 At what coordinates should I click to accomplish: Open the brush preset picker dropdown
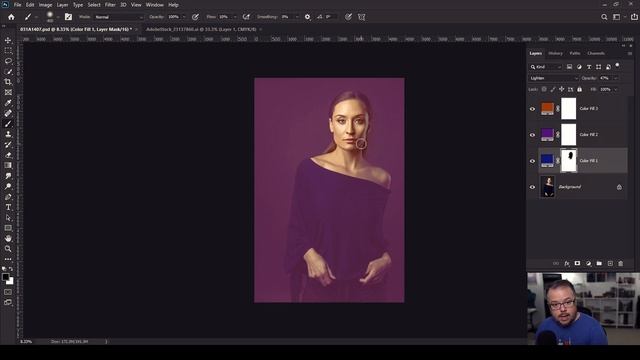(58, 17)
